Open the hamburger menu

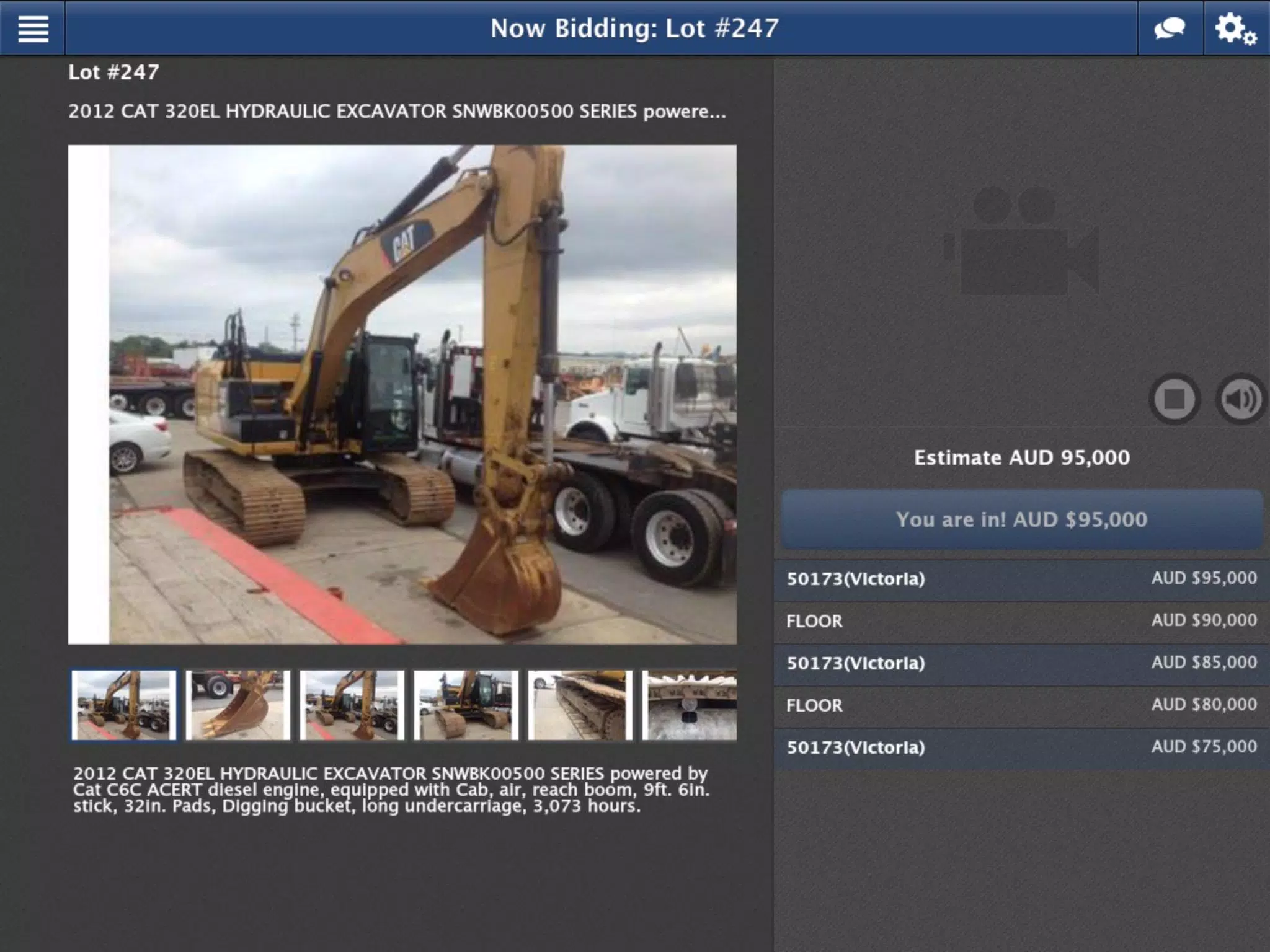[x=33, y=29]
